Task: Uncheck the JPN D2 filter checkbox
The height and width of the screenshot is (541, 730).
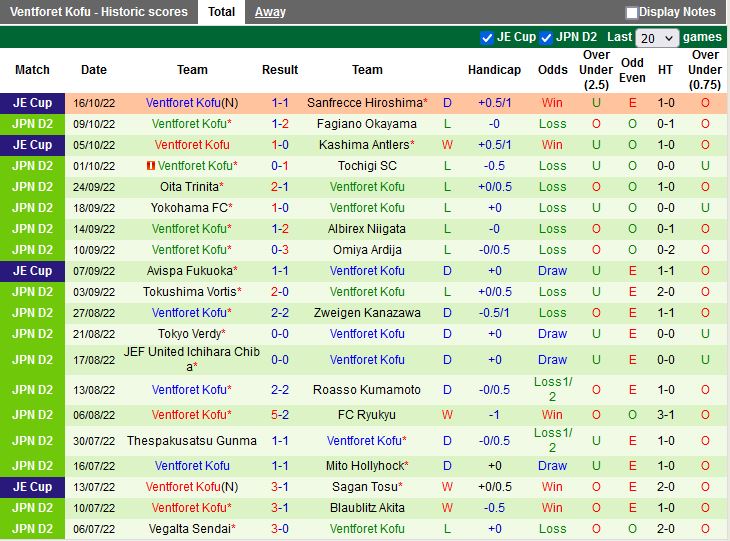Action: 546,38
